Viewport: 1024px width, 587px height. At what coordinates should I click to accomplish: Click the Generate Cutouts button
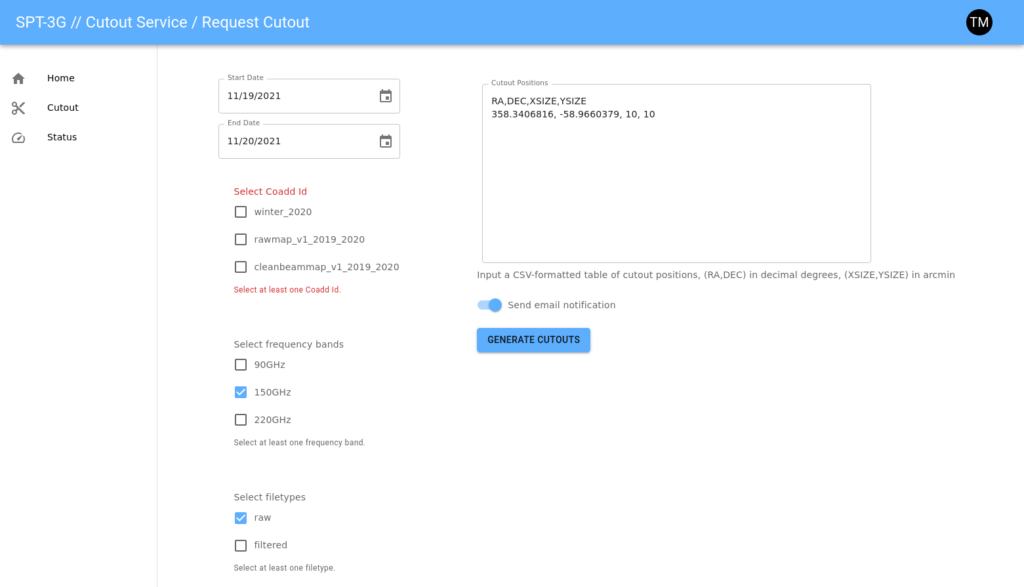(x=534, y=340)
